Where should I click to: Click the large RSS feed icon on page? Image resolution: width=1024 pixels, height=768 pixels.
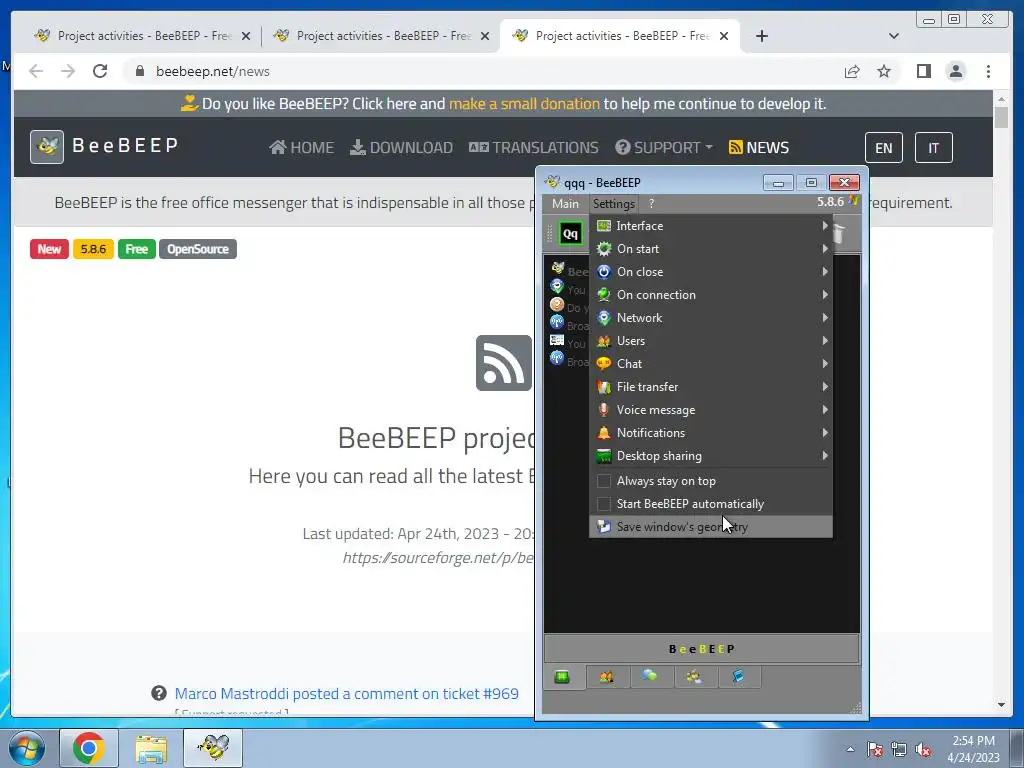[x=504, y=363]
